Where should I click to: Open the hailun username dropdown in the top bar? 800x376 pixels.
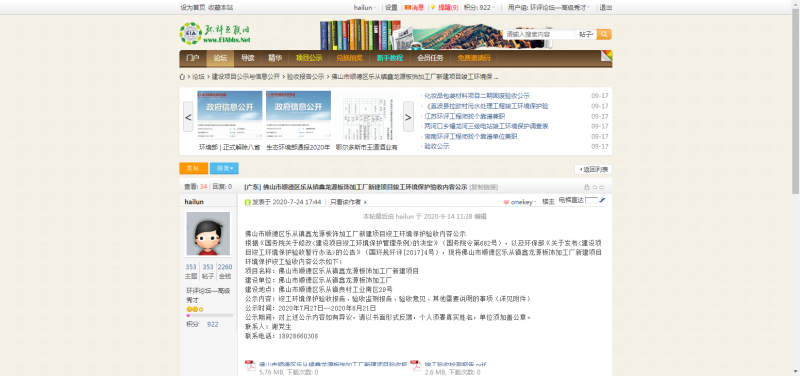[364, 8]
